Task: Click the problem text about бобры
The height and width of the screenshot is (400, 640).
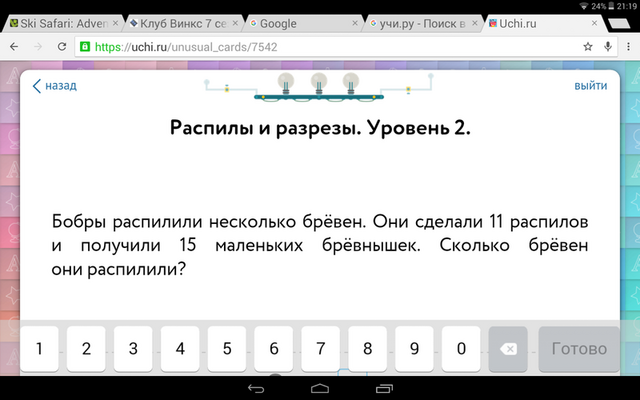Action: (x=320, y=245)
